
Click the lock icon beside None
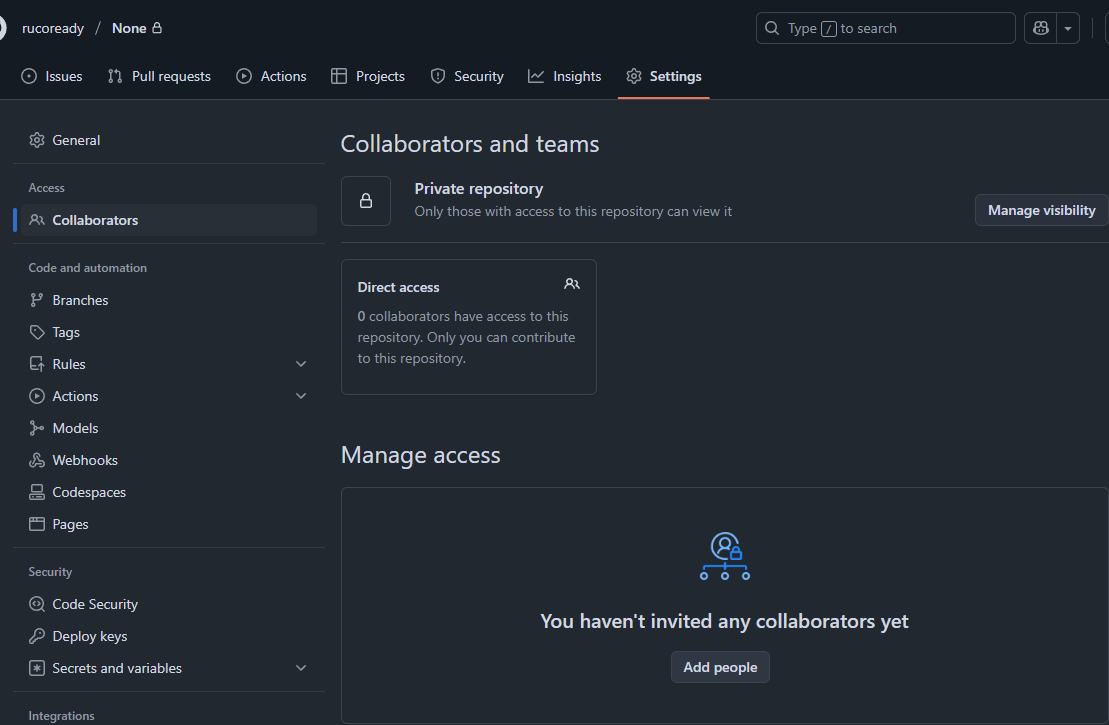click(157, 28)
